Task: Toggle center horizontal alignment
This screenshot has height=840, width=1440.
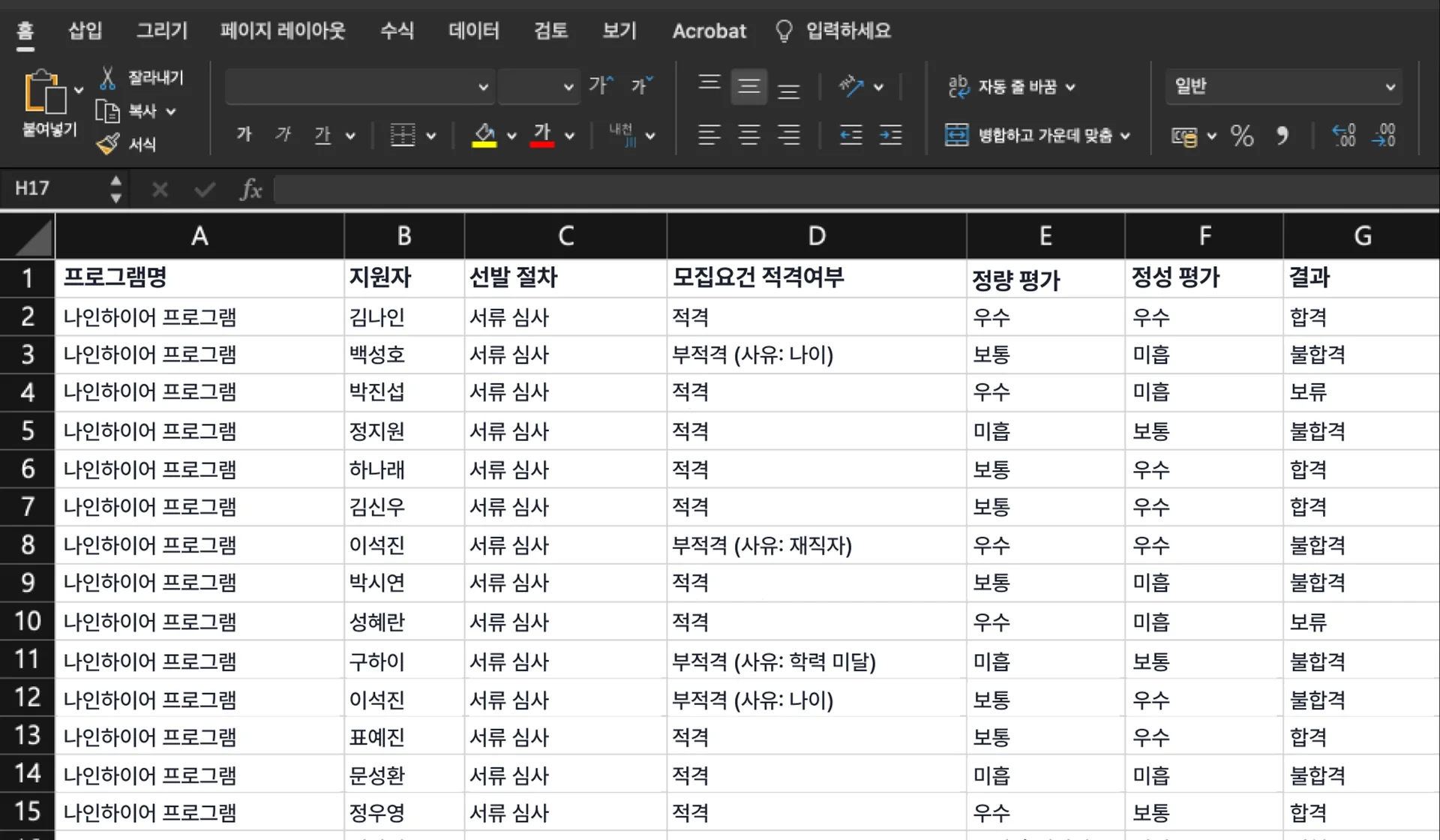Action: point(748,135)
